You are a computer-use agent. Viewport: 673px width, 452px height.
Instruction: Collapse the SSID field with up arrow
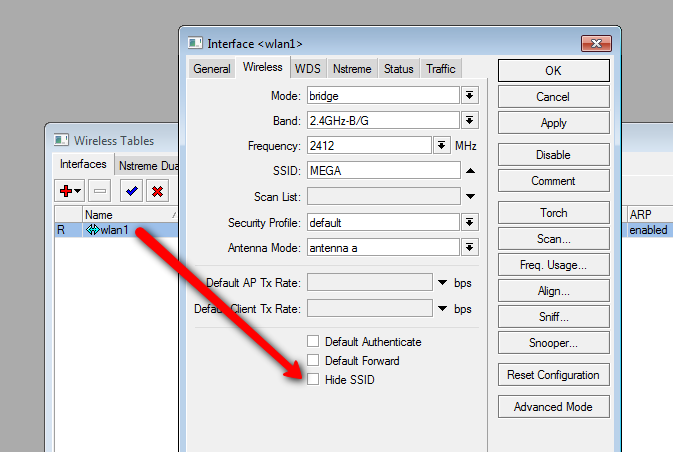click(470, 171)
